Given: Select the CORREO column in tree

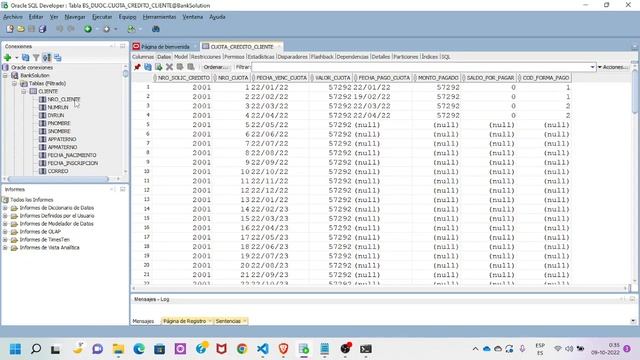Looking at the screenshot, I should 58,171.
